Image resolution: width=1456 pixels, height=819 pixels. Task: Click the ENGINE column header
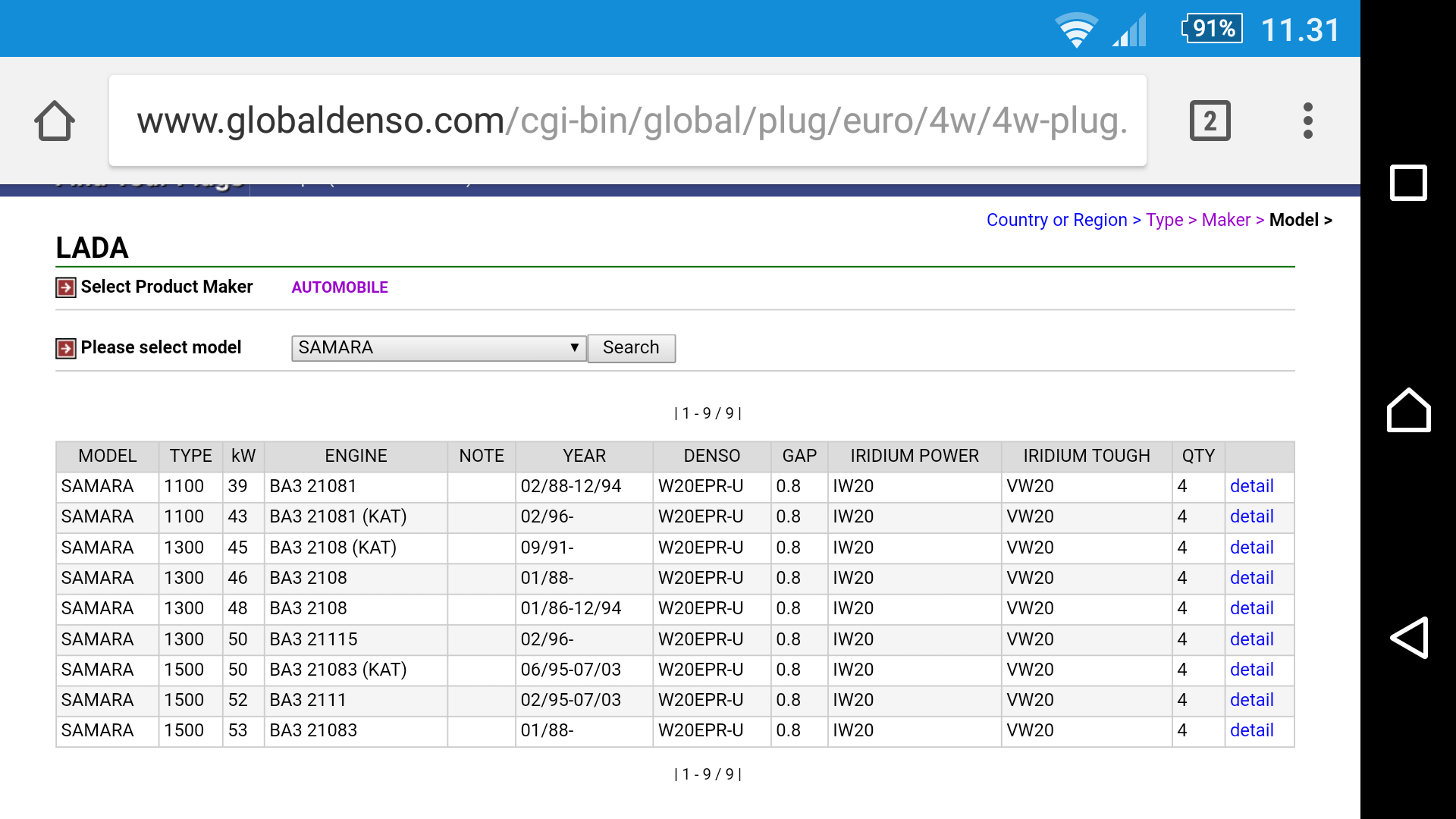click(x=356, y=456)
